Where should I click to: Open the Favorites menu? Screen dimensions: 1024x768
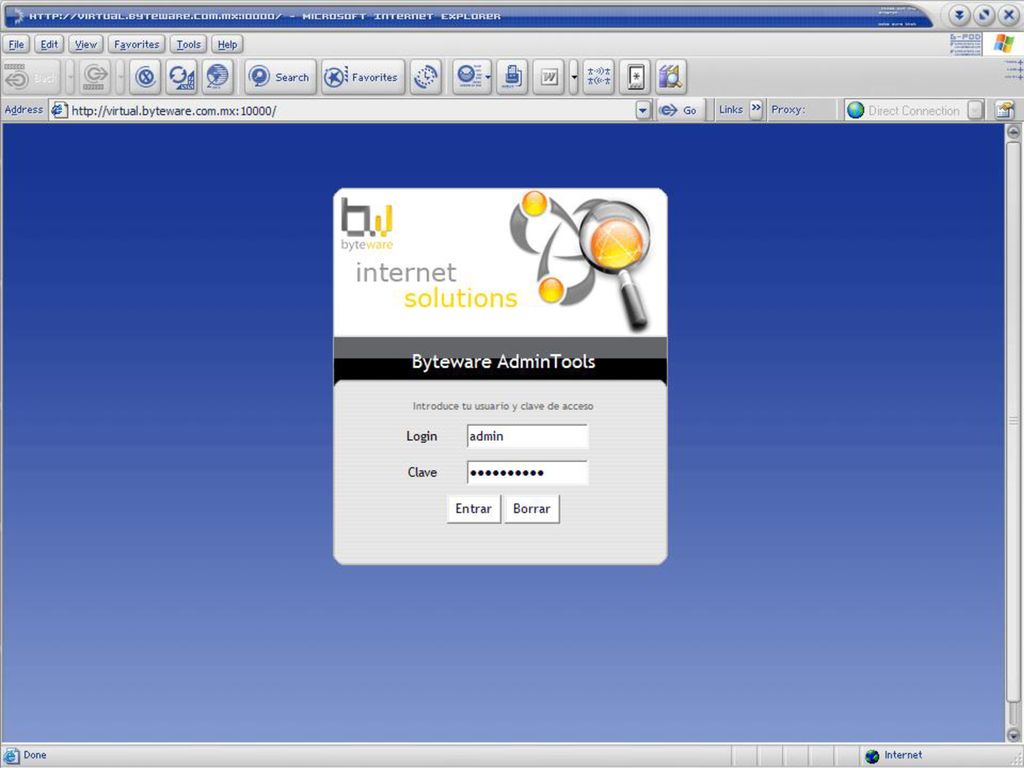pyautogui.click(x=136, y=44)
